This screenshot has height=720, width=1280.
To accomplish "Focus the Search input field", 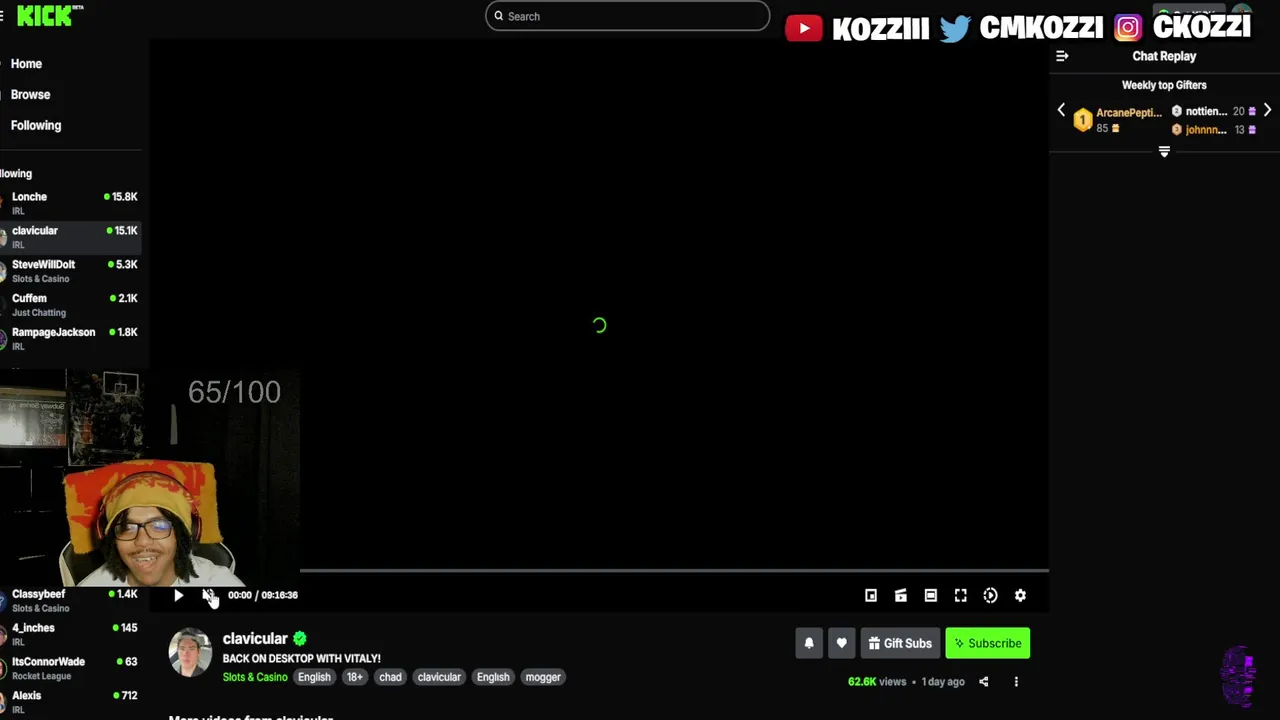I will [x=628, y=16].
